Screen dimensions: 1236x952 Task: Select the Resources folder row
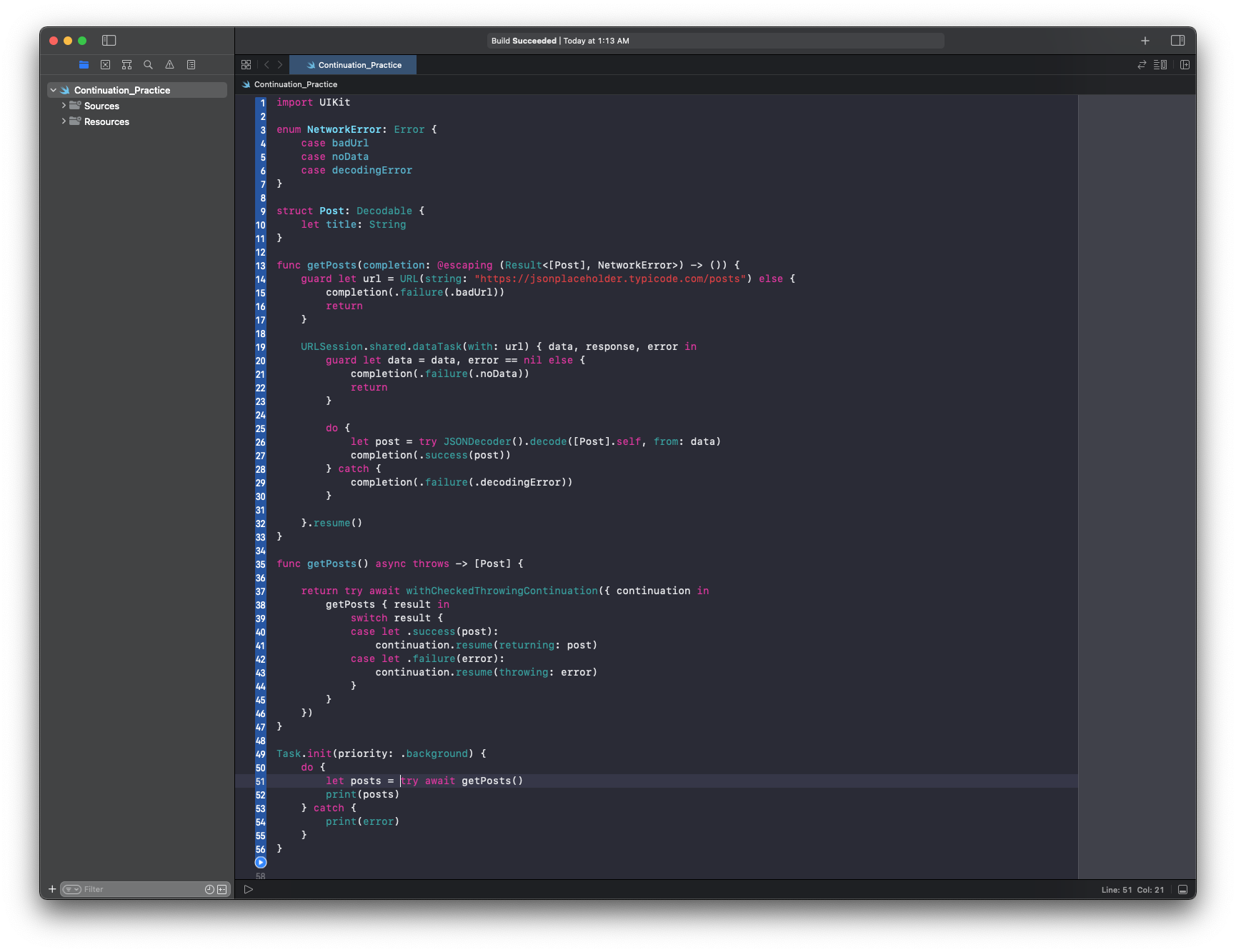pyautogui.click(x=137, y=121)
